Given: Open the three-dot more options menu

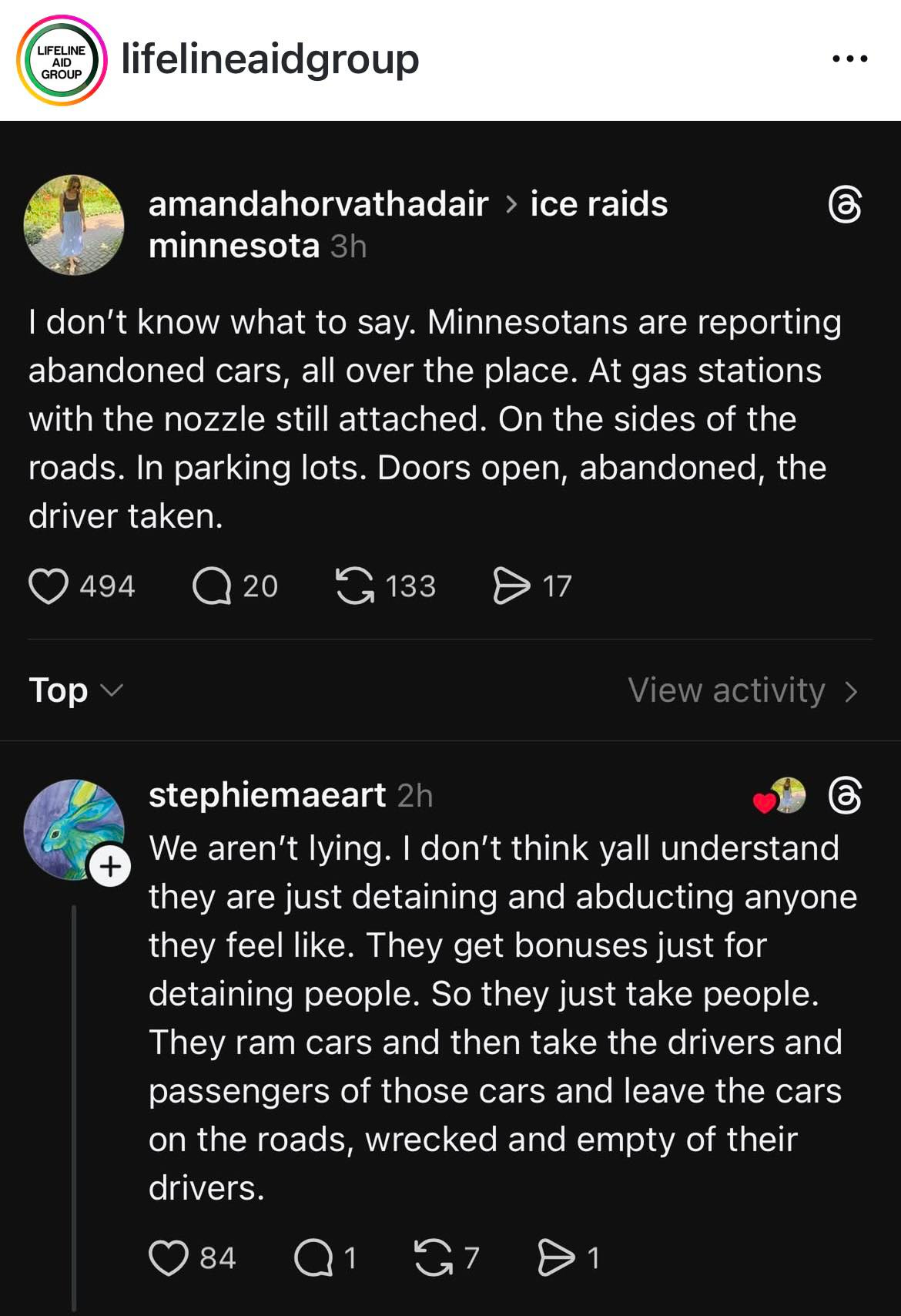Looking at the screenshot, I should tap(850, 59).
